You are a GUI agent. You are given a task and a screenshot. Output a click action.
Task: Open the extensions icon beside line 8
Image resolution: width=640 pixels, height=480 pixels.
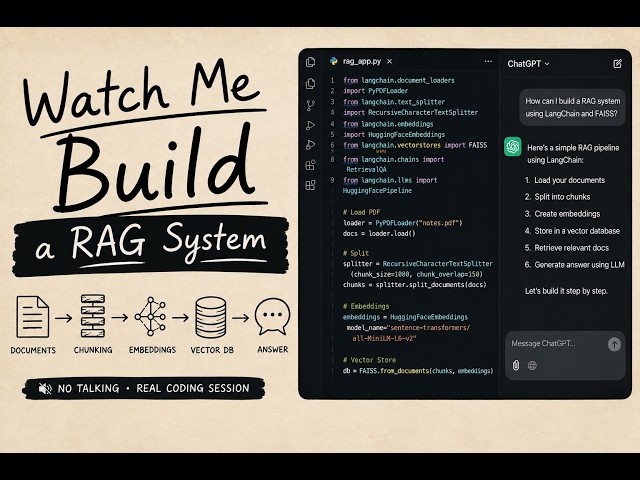(x=311, y=165)
